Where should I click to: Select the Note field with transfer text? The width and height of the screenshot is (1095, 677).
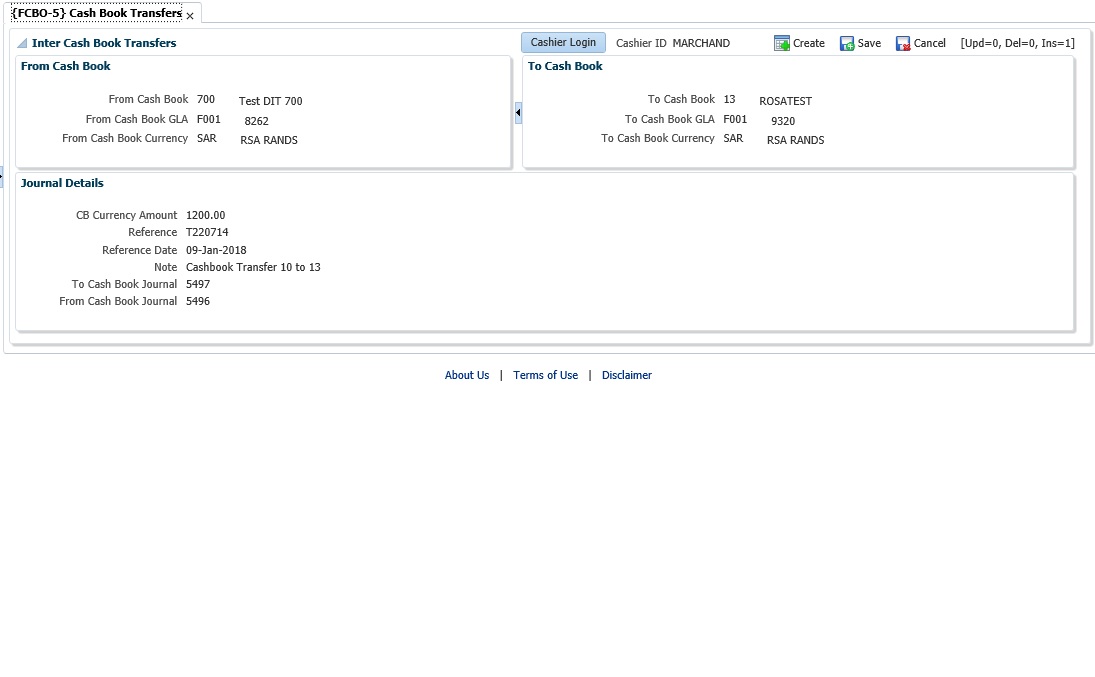(x=252, y=267)
